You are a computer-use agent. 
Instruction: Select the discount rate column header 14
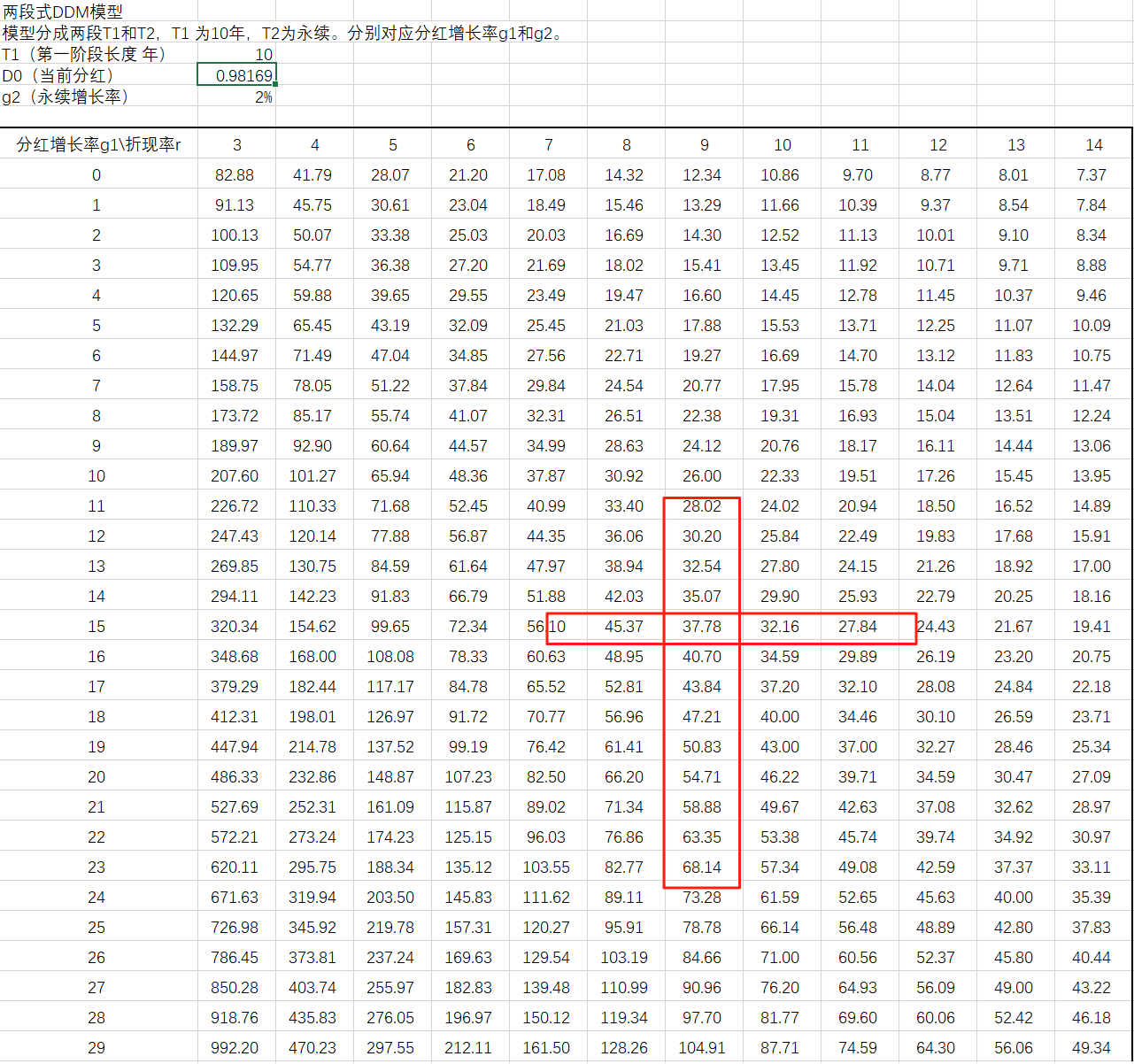(1094, 144)
